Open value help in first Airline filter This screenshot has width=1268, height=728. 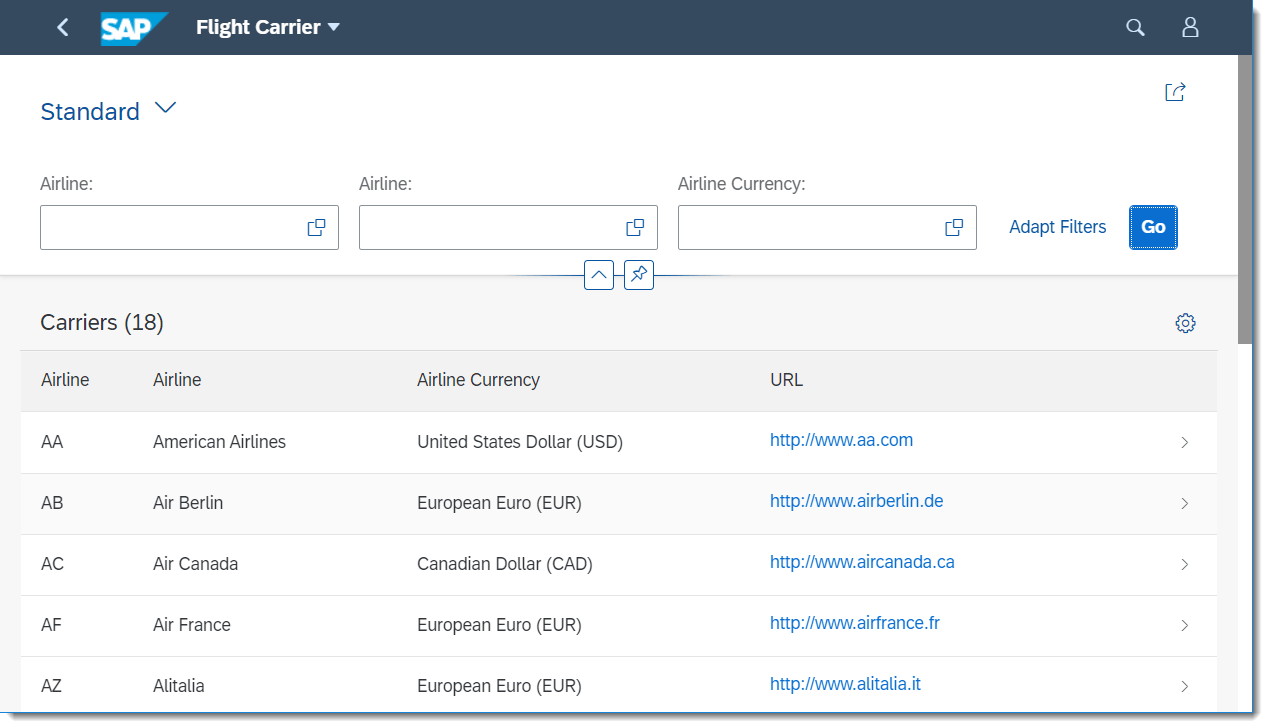[316, 228]
